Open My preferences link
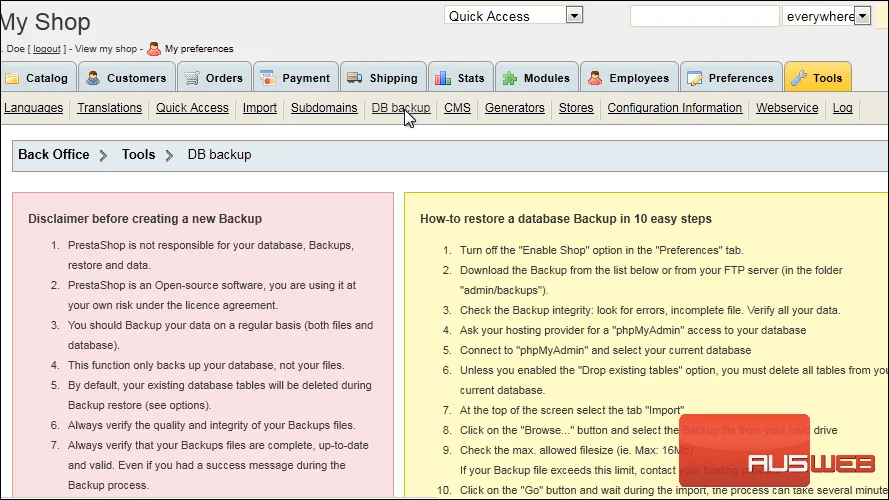The width and height of the screenshot is (889, 500). tap(199, 49)
